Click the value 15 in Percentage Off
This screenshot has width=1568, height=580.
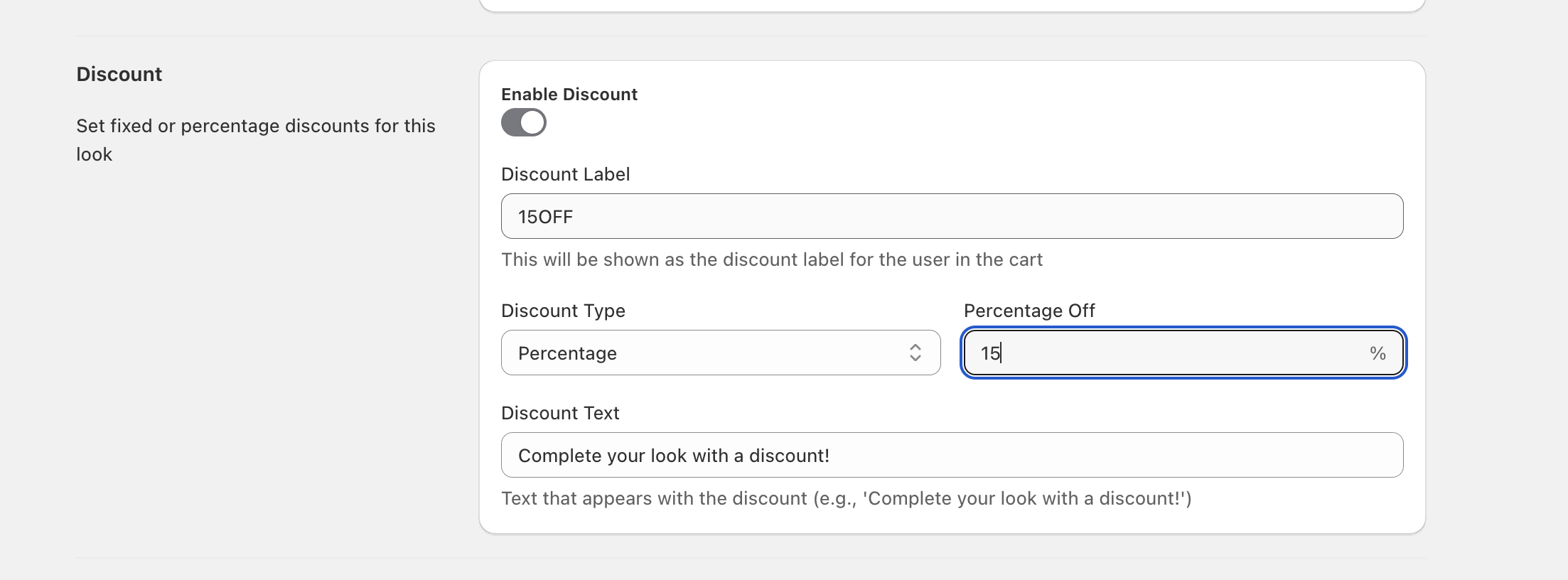[x=991, y=353]
